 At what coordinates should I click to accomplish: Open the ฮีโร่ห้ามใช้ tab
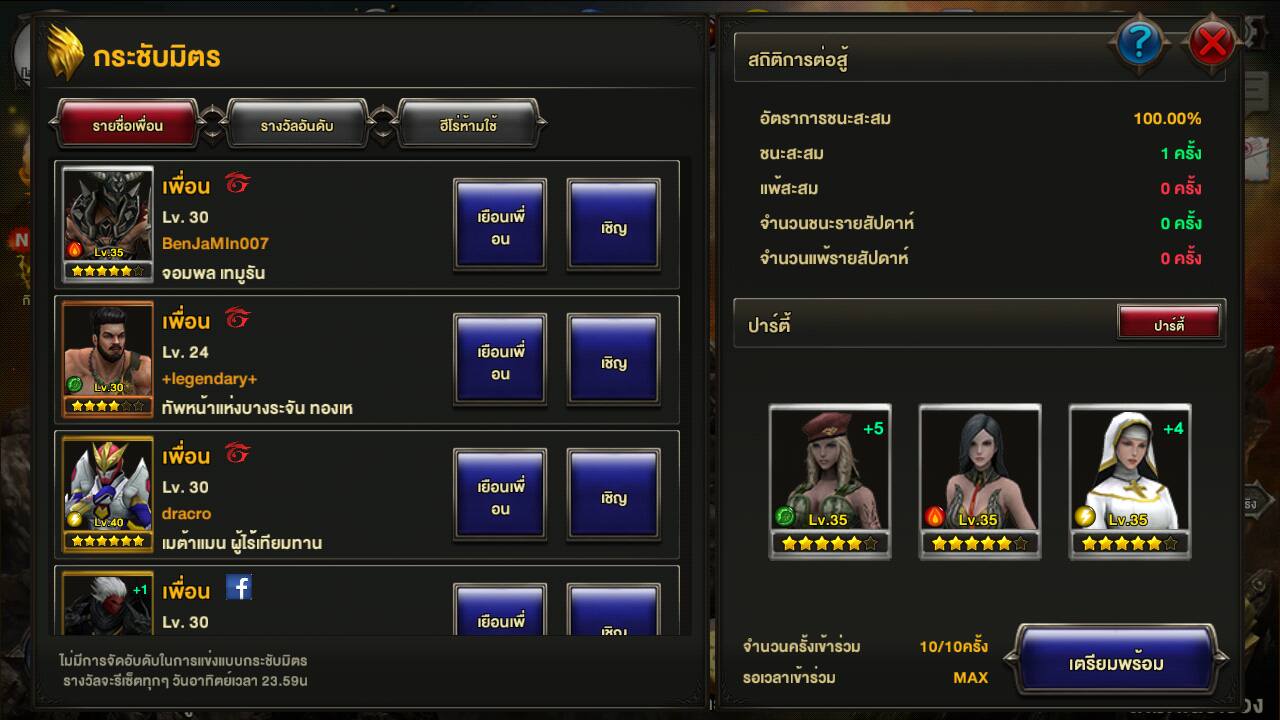468,126
